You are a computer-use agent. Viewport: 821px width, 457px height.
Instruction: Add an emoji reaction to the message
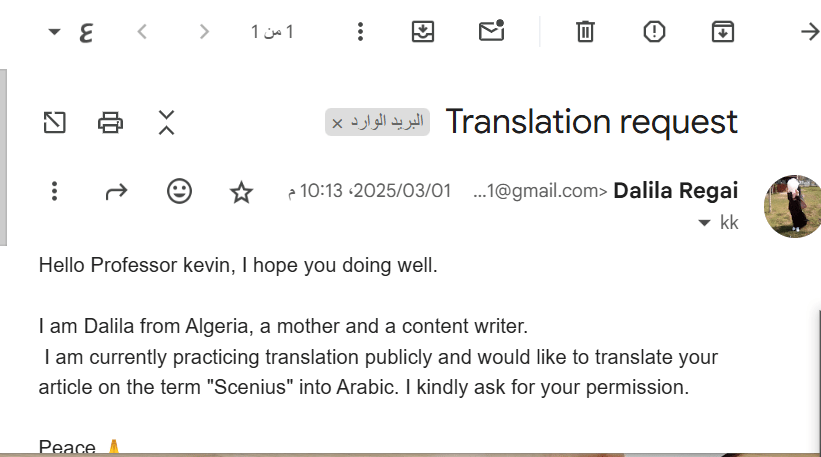(x=179, y=191)
